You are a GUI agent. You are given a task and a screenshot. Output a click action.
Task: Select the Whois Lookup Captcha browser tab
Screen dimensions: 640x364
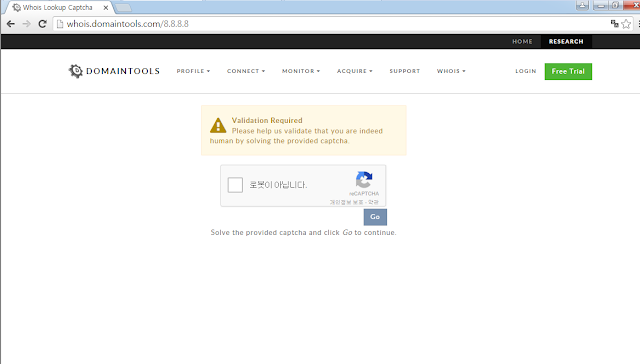[x=58, y=7]
